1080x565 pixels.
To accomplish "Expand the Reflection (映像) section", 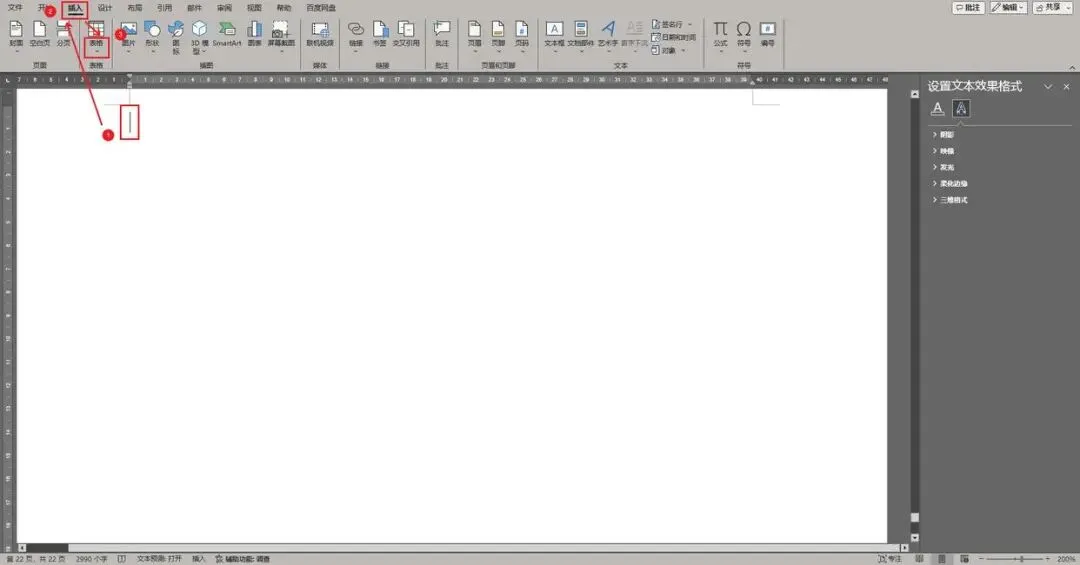I will [943, 151].
